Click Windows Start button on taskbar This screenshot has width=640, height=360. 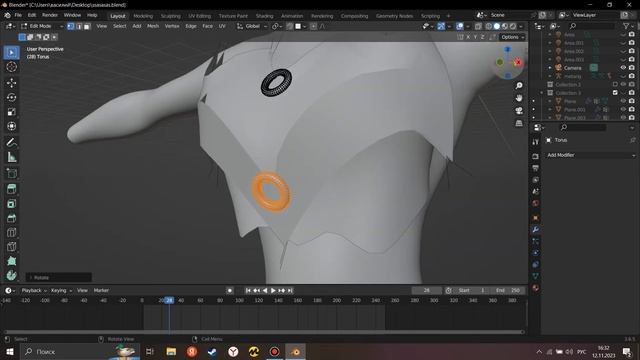(x=9, y=351)
